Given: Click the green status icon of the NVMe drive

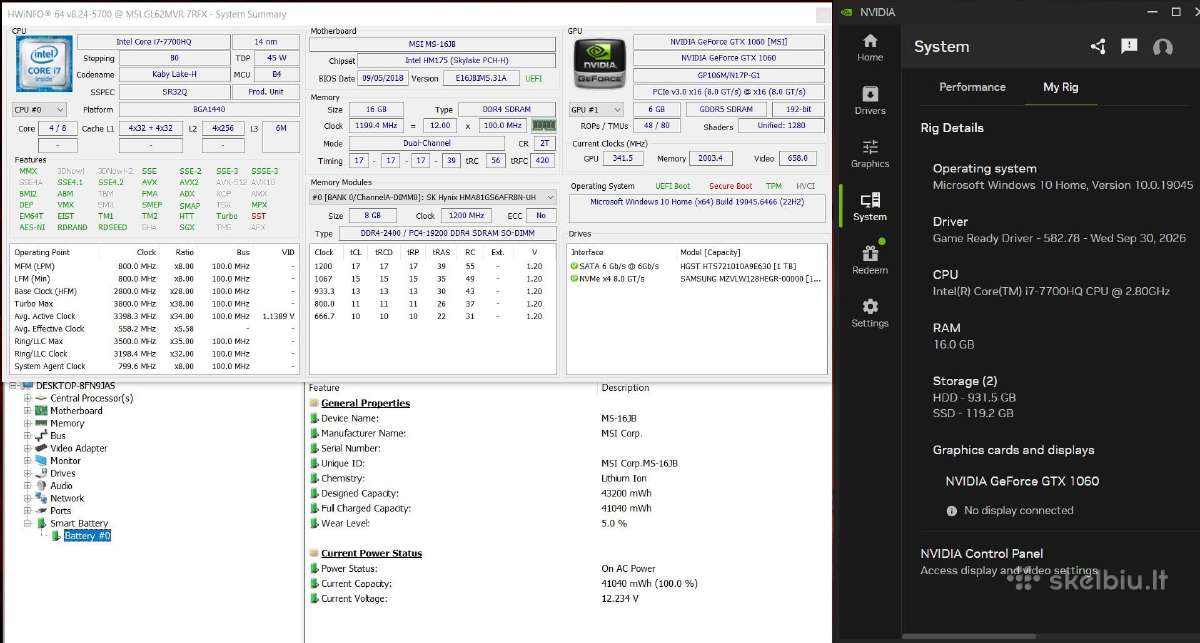Looking at the screenshot, I should point(574,279).
